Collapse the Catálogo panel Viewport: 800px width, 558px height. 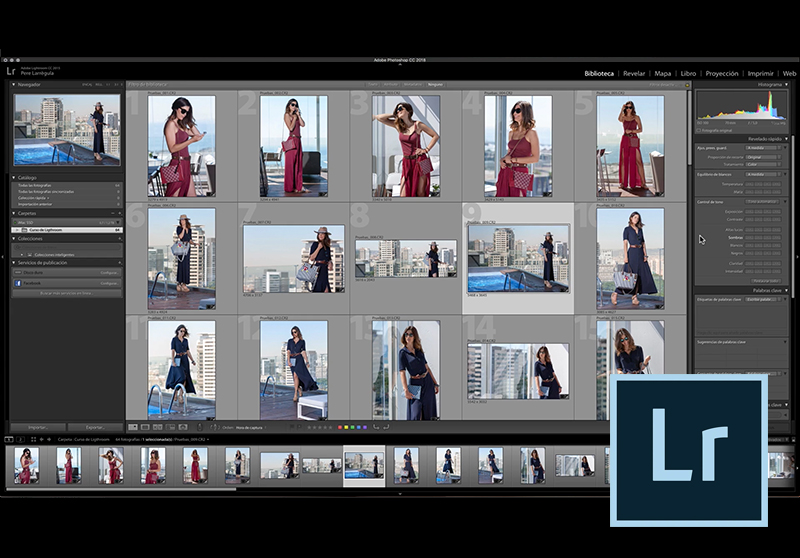click(x=14, y=177)
